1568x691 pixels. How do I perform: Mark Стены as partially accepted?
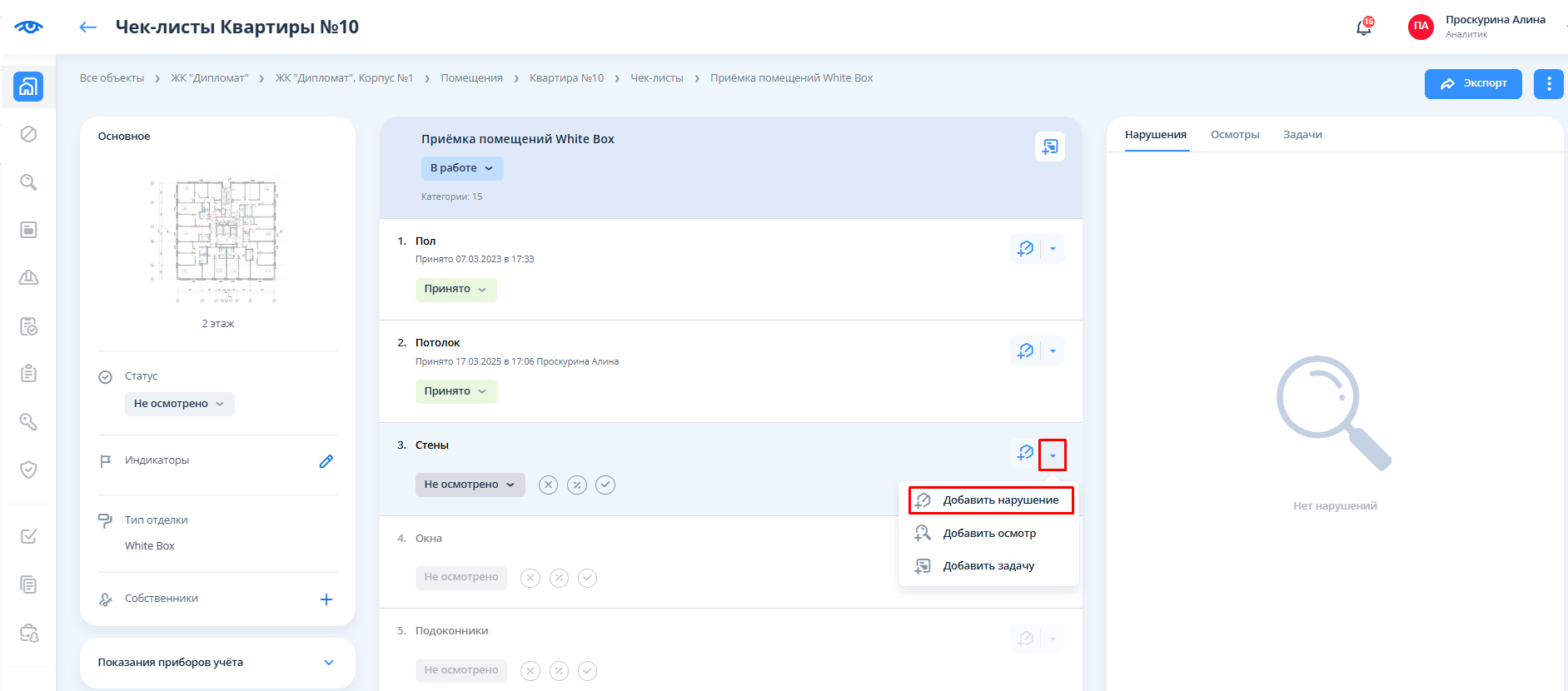[x=577, y=485]
